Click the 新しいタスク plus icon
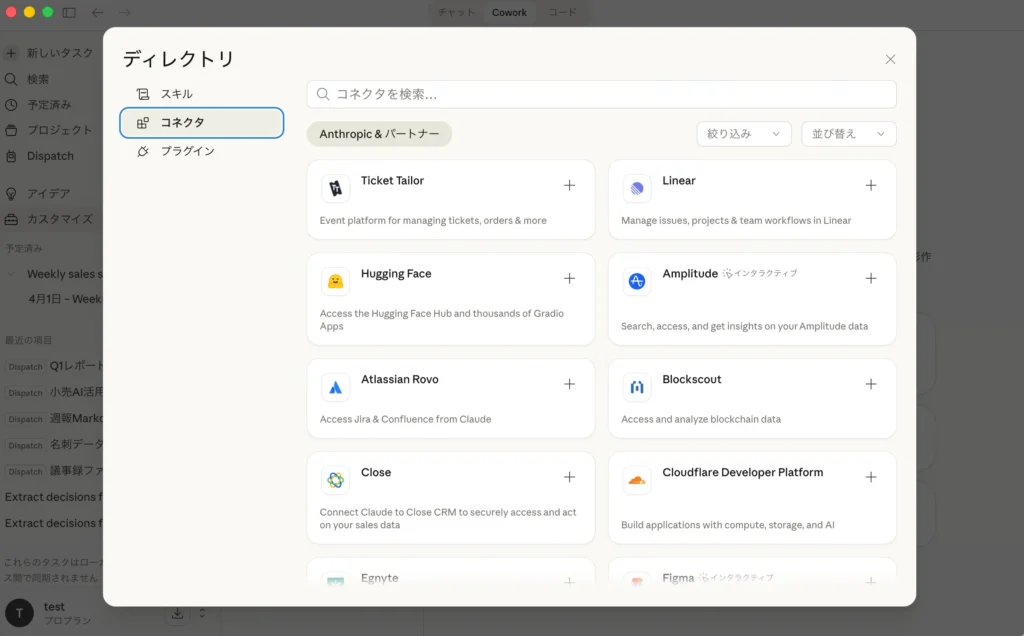 (x=11, y=53)
